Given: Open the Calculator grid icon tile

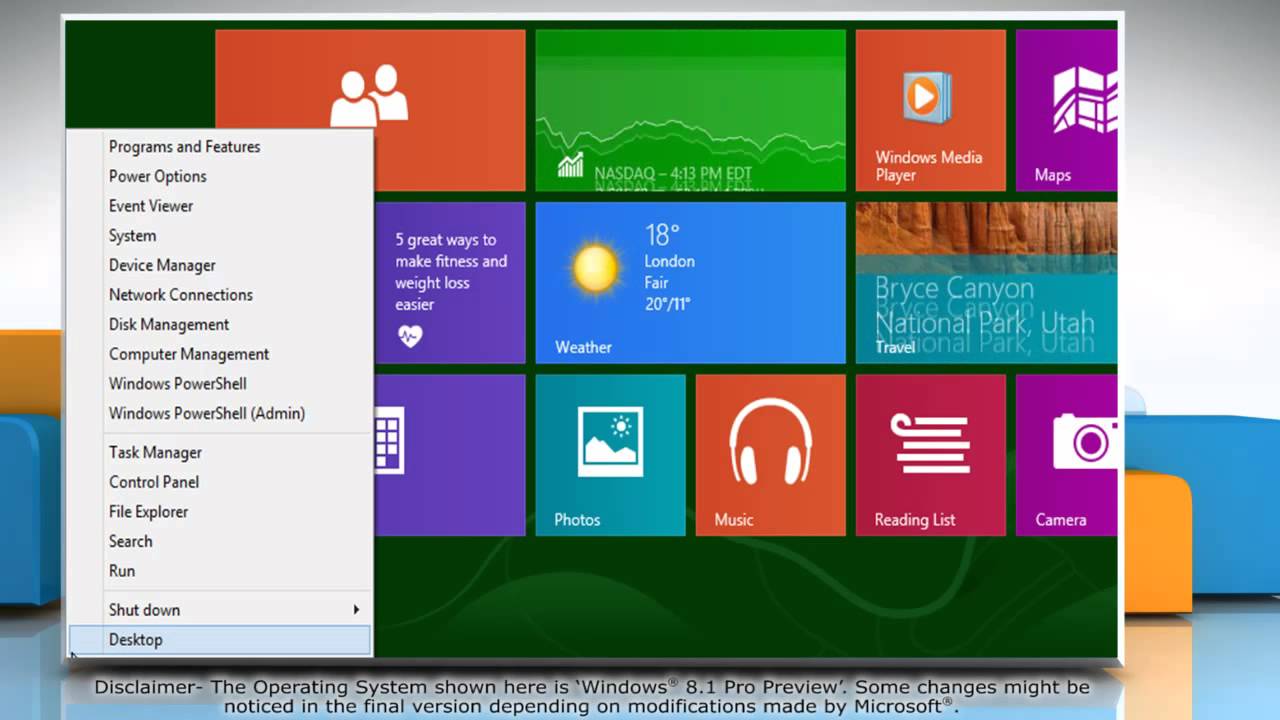Looking at the screenshot, I should (389, 440).
